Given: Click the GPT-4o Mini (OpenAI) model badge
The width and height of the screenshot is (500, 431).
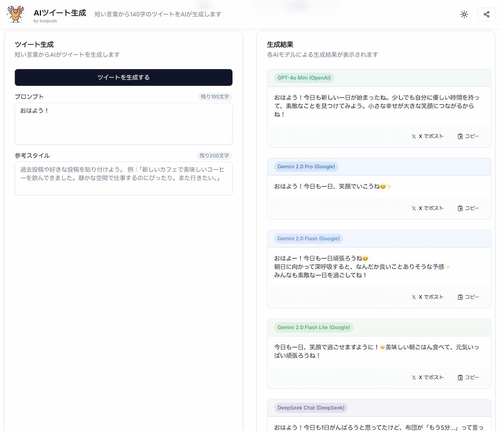Looking at the screenshot, I should [x=304, y=78].
